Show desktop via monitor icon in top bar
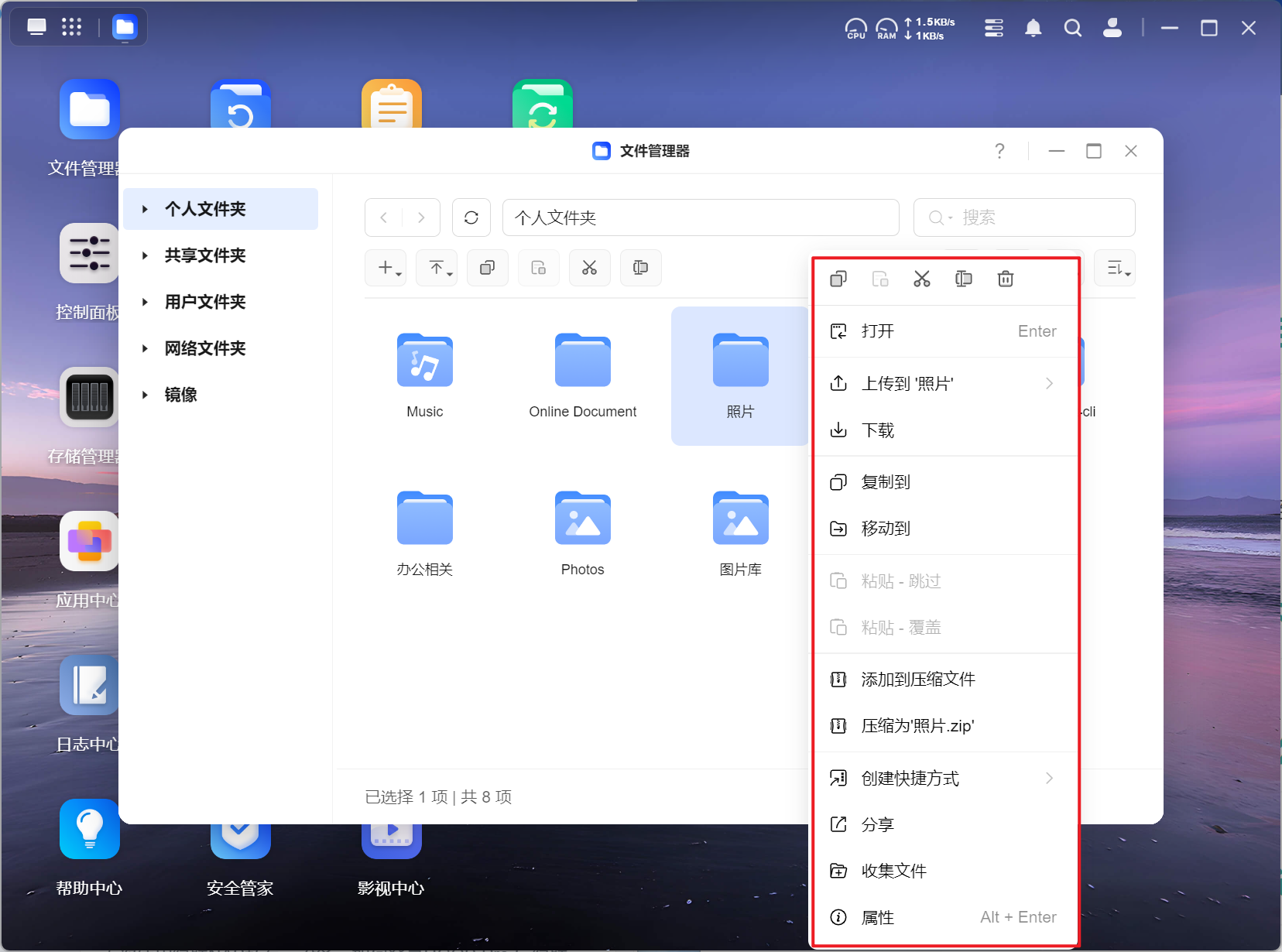The height and width of the screenshot is (952, 1282). (x=36, y=27)
